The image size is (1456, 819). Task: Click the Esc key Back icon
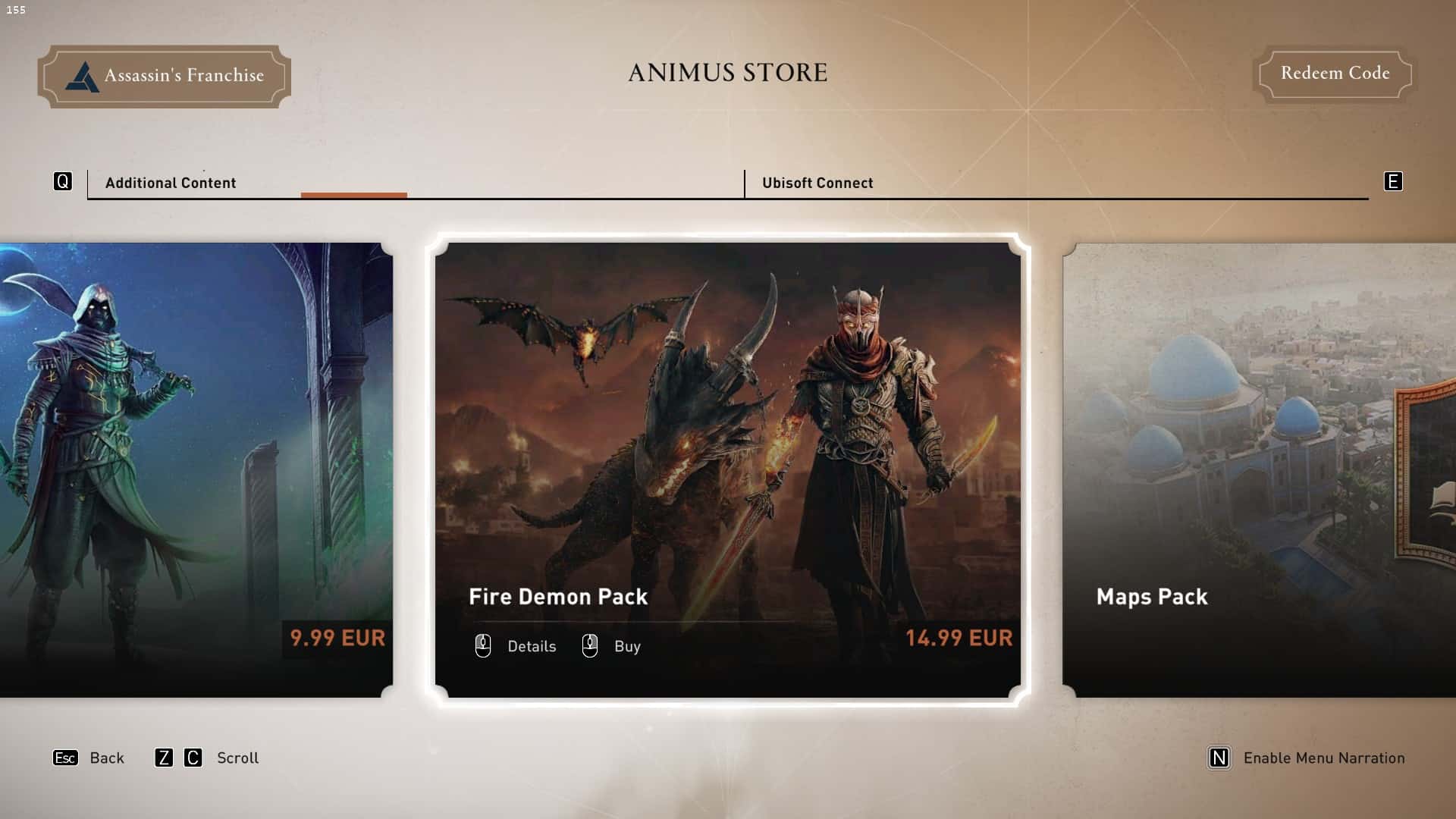pos(65,758)
